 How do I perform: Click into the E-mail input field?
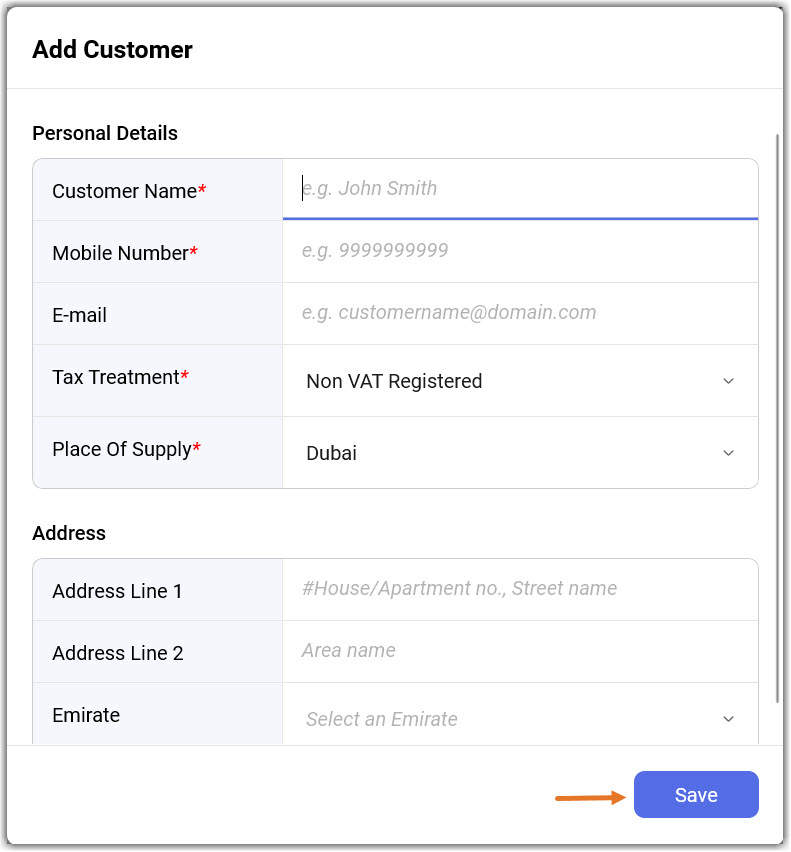[x=520, y=313]
